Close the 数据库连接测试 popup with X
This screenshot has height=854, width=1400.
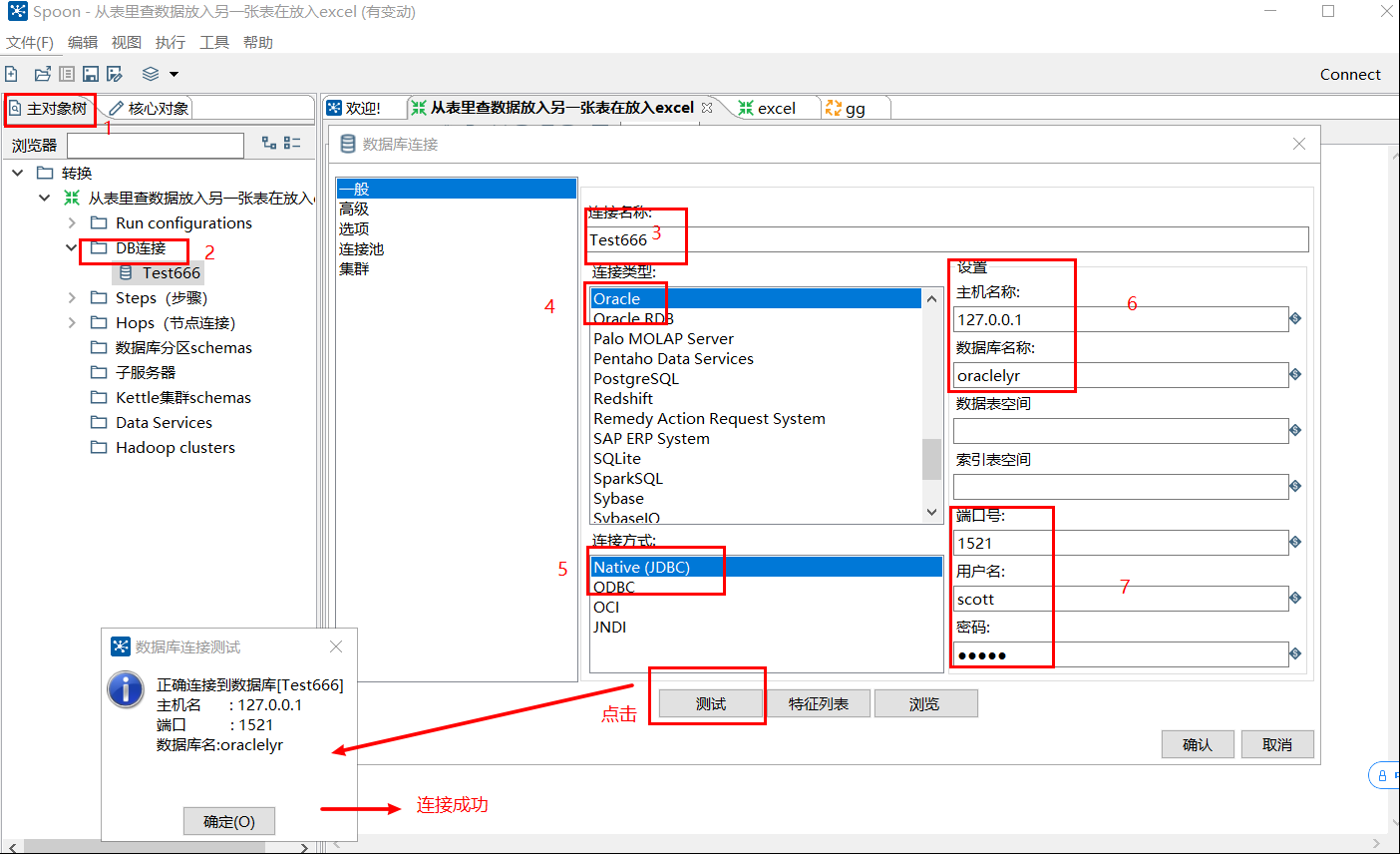336,646
